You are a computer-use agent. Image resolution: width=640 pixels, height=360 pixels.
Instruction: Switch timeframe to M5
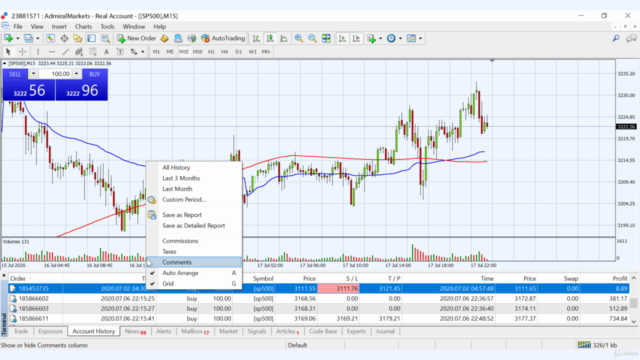click(170, 52)
